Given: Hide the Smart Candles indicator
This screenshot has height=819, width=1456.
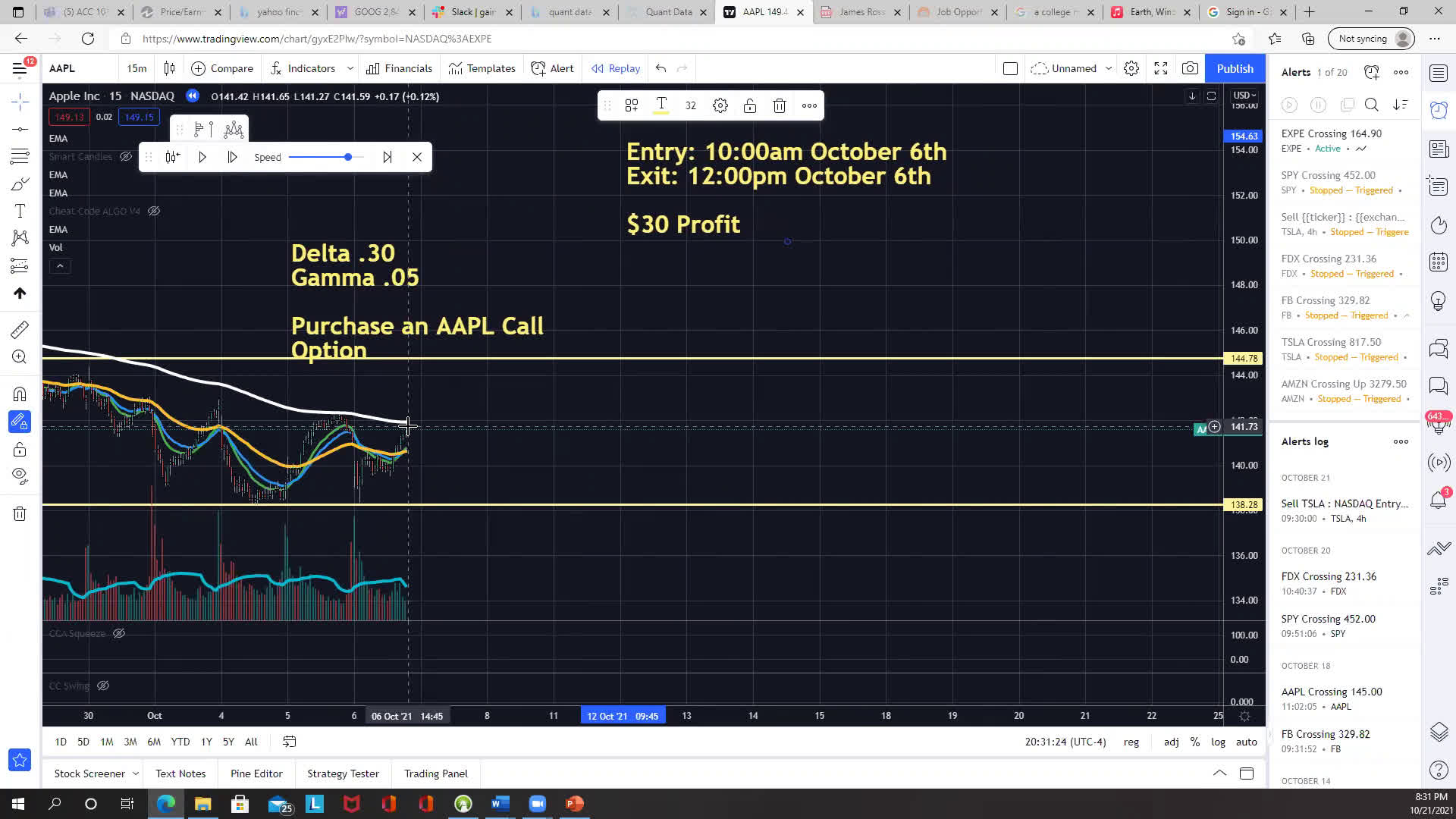Looking at the screenshot, I should [x=126, y=156].
